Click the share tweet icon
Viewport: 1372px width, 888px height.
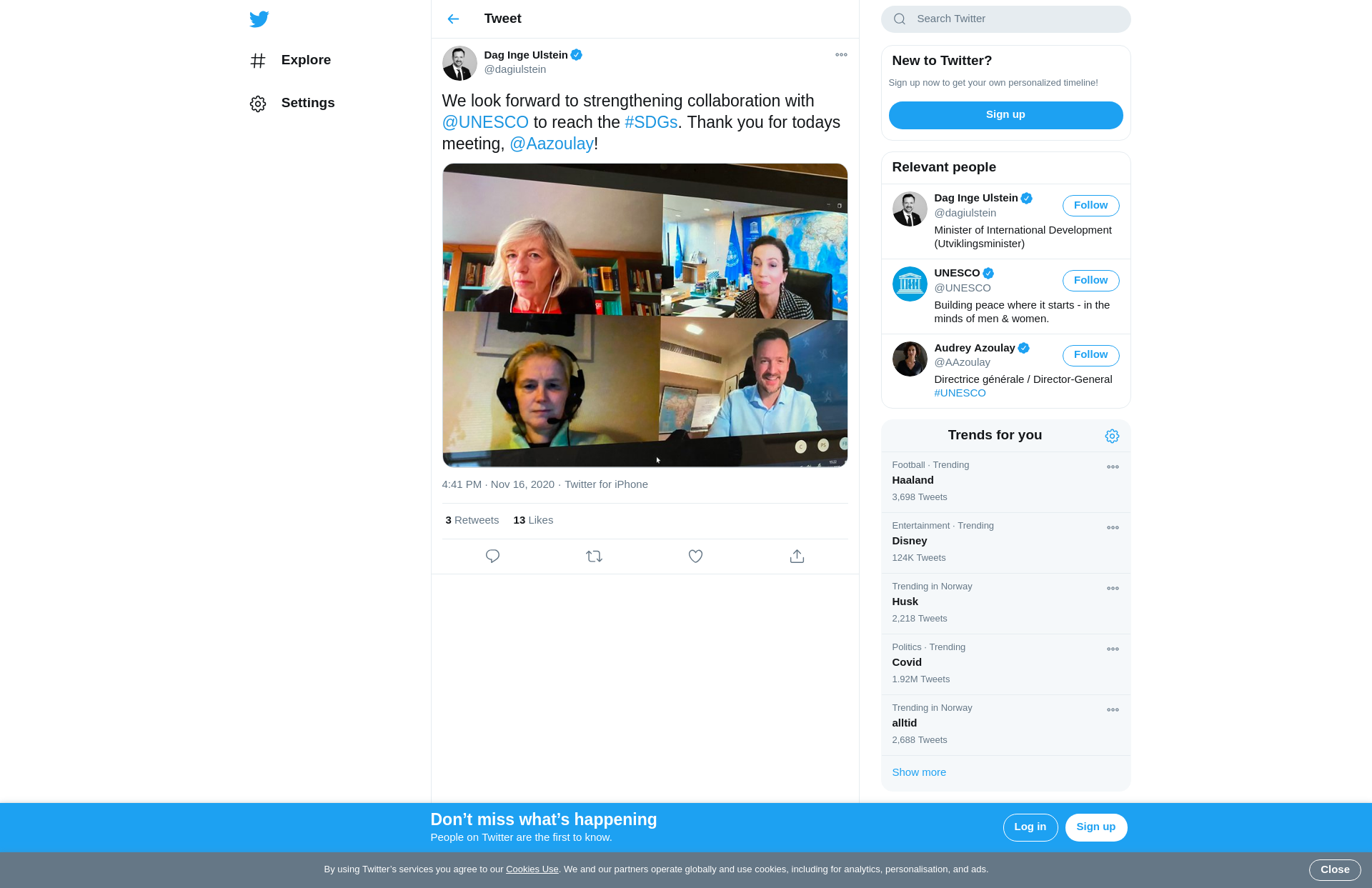coord(797,556)
